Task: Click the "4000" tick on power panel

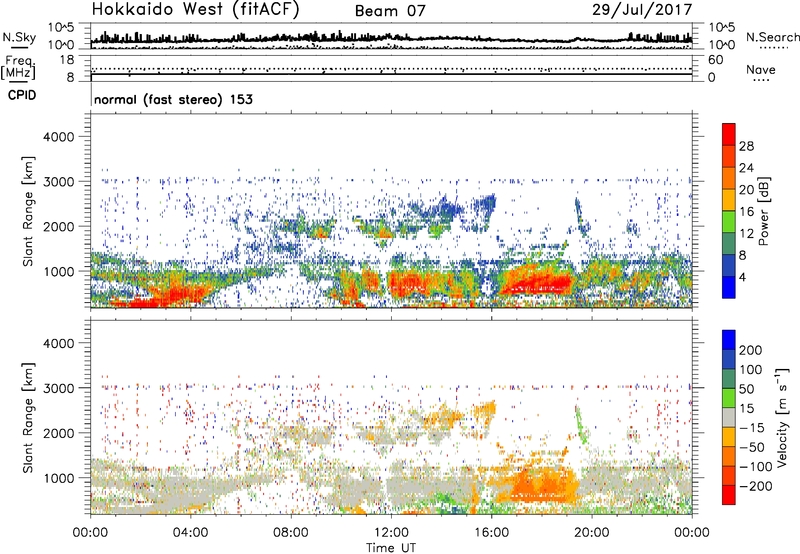Action: [x=59, y=137]
